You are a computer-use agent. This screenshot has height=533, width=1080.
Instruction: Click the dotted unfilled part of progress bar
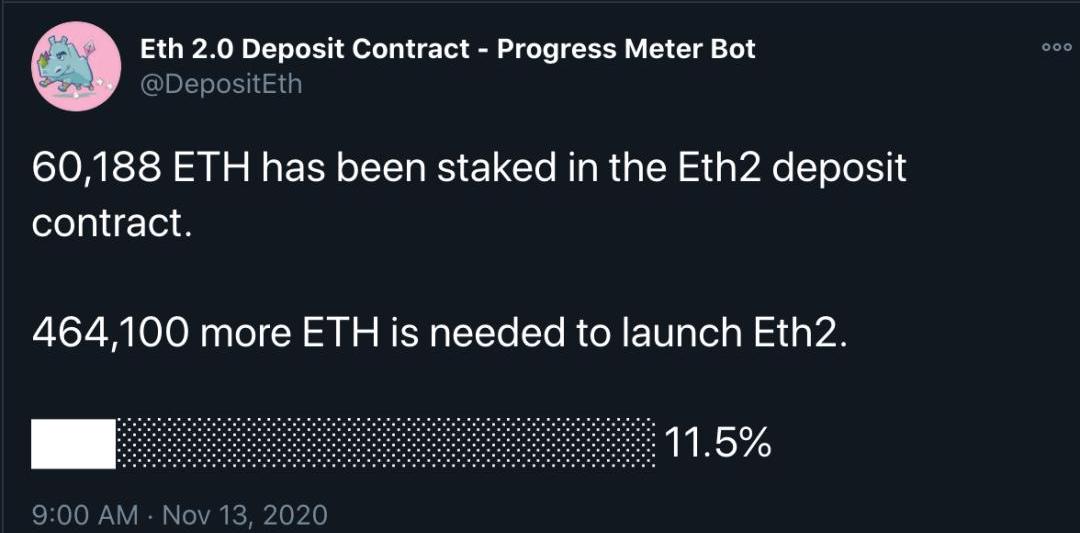pos(386,444)
